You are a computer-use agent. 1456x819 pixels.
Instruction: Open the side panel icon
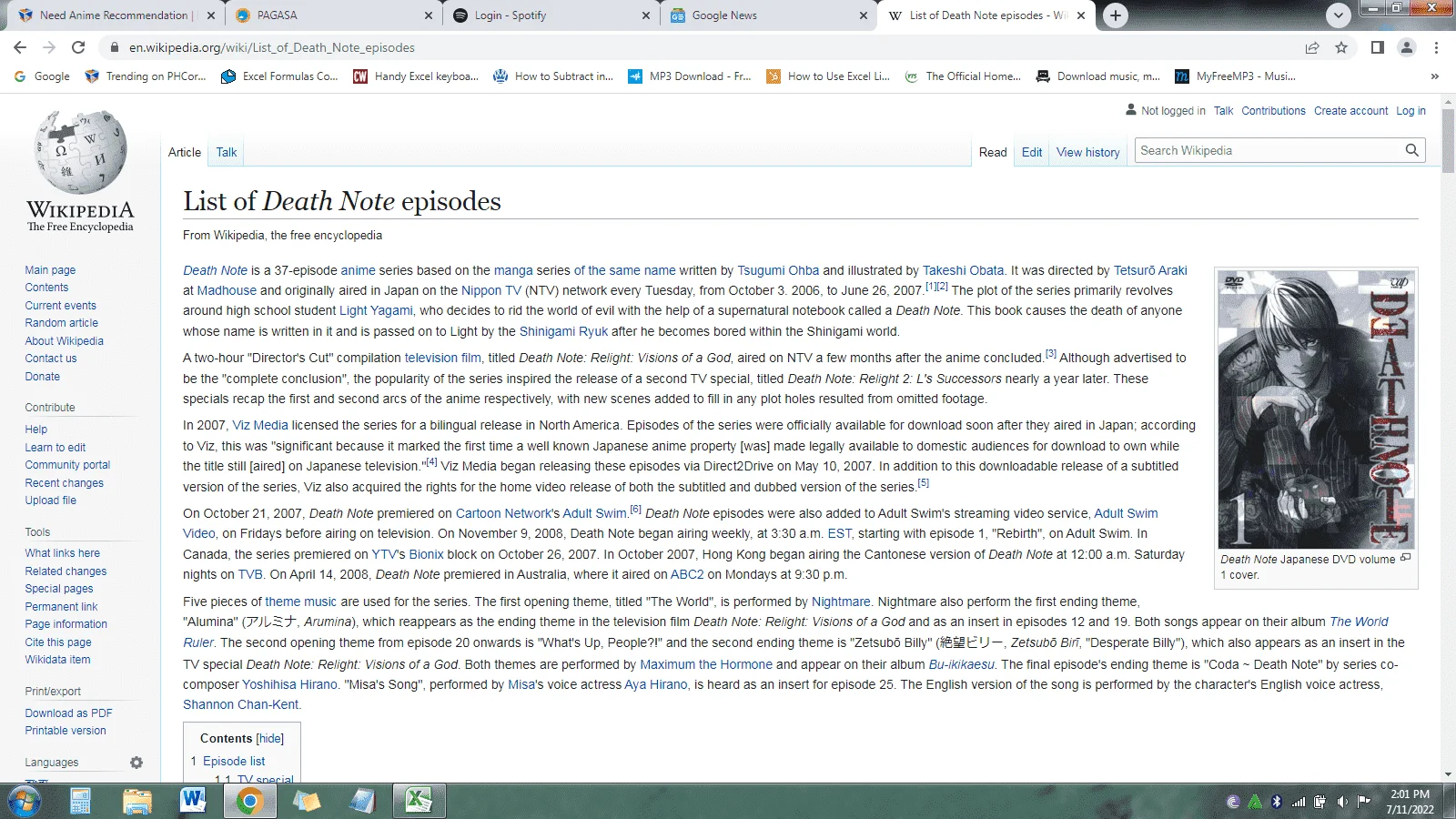tap(1378, 47)
